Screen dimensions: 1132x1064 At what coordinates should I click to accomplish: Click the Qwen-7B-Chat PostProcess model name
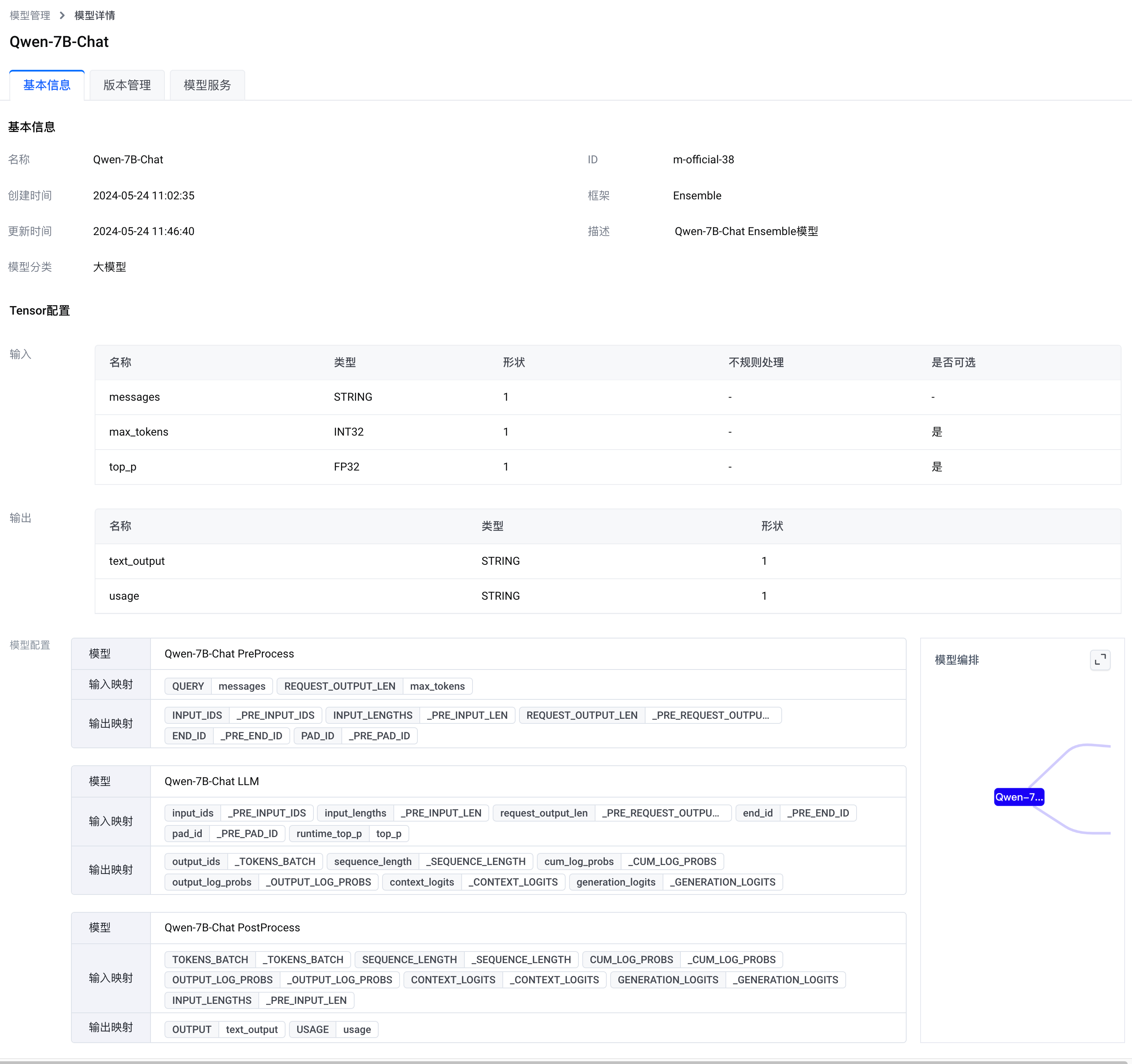point(232,927)
